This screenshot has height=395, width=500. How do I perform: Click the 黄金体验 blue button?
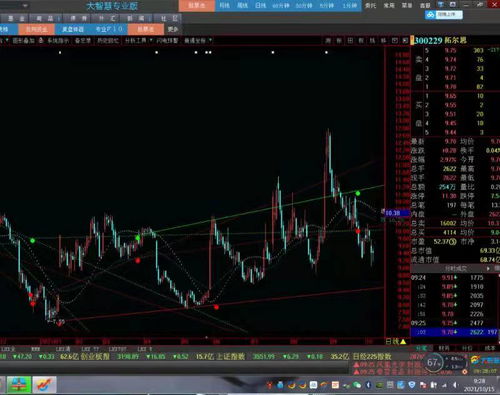pyautogui.click(x=73, y=29)
